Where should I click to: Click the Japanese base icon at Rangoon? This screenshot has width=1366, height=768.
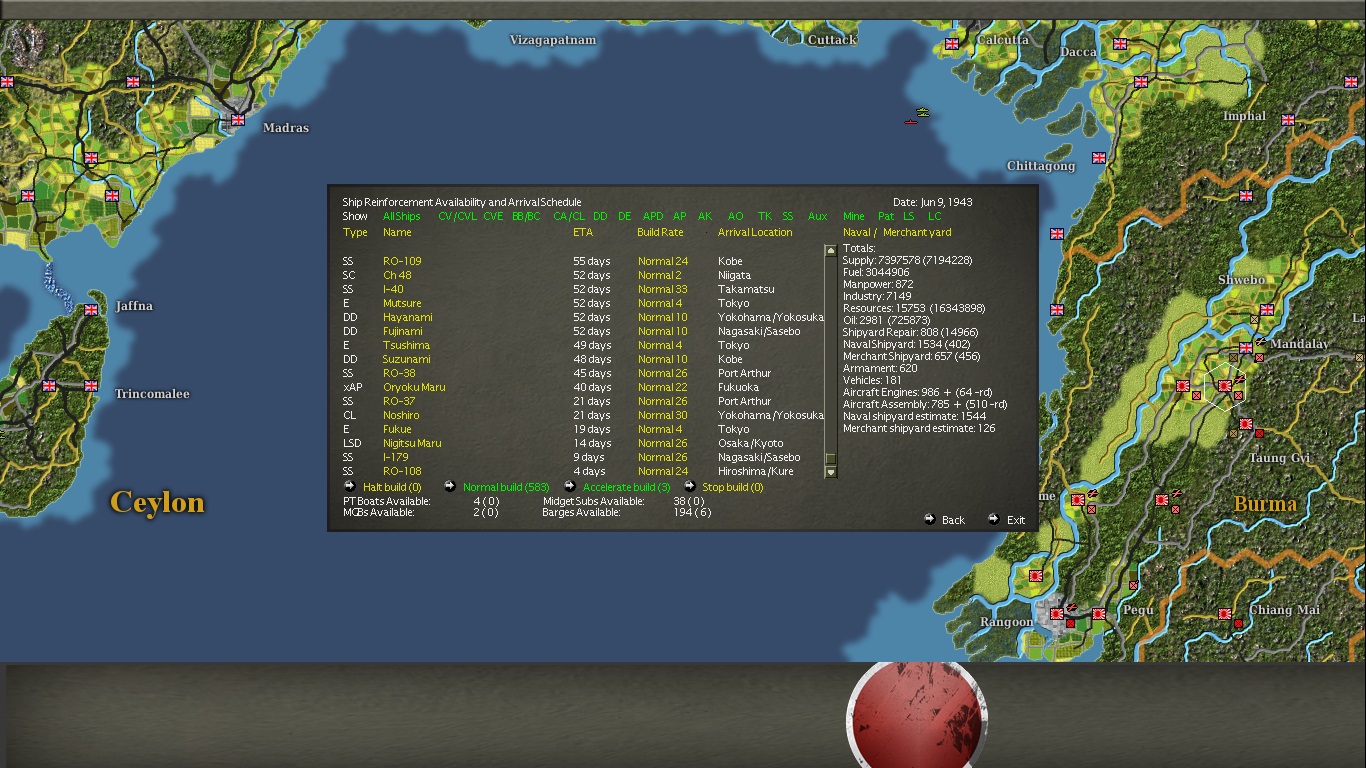coord(1056,614)
